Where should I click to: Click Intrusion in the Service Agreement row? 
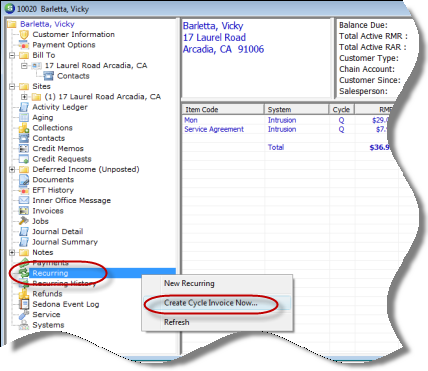[282, 129]
